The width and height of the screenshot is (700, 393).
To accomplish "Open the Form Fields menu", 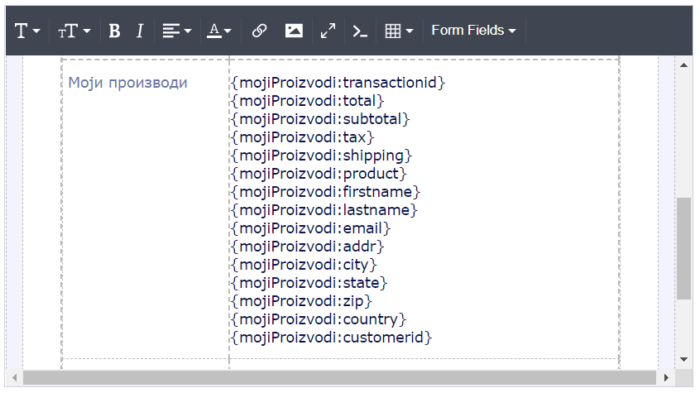I will (x=473, y=30).
